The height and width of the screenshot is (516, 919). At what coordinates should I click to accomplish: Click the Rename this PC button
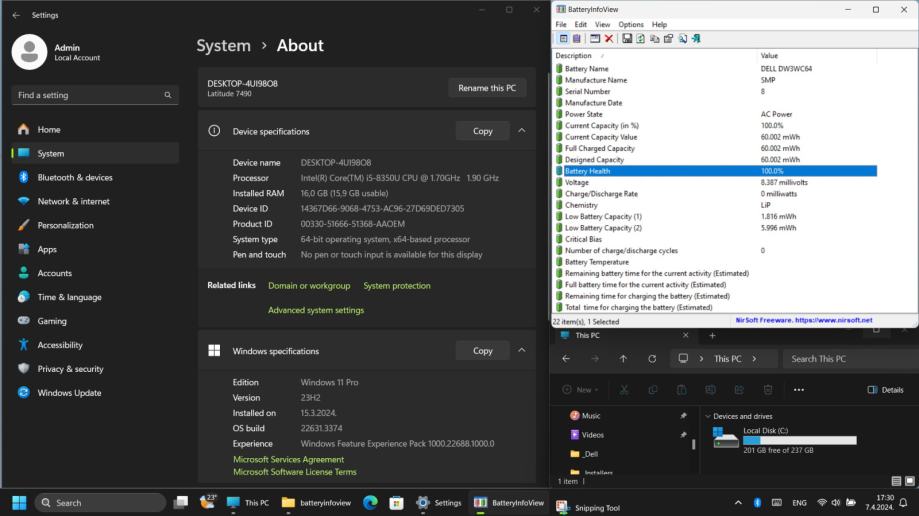coord(487,88)
